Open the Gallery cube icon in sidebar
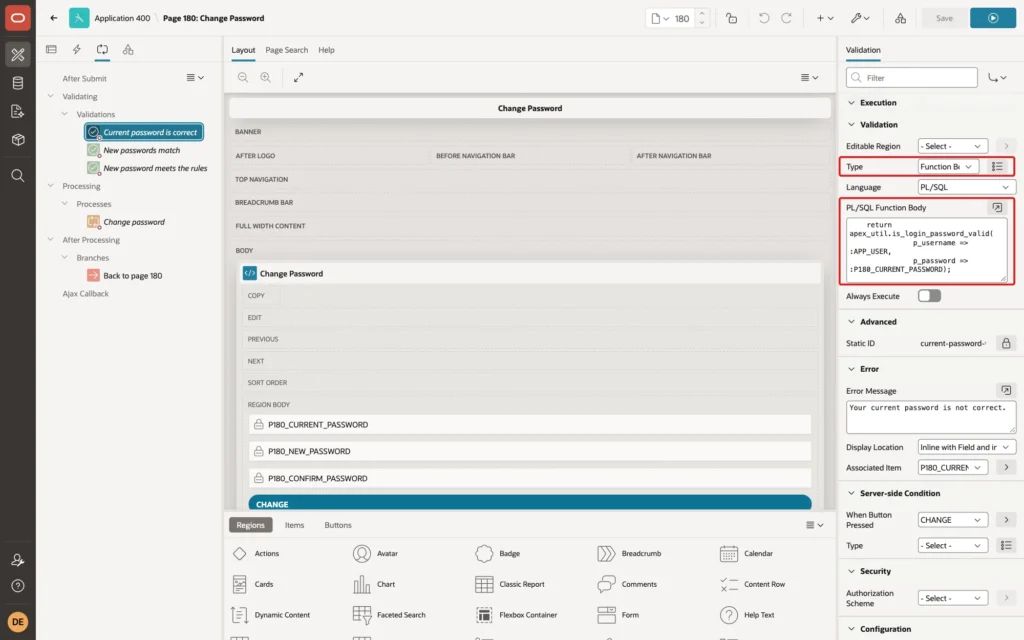Viewport: 1024px width, 640px height. 18,139
